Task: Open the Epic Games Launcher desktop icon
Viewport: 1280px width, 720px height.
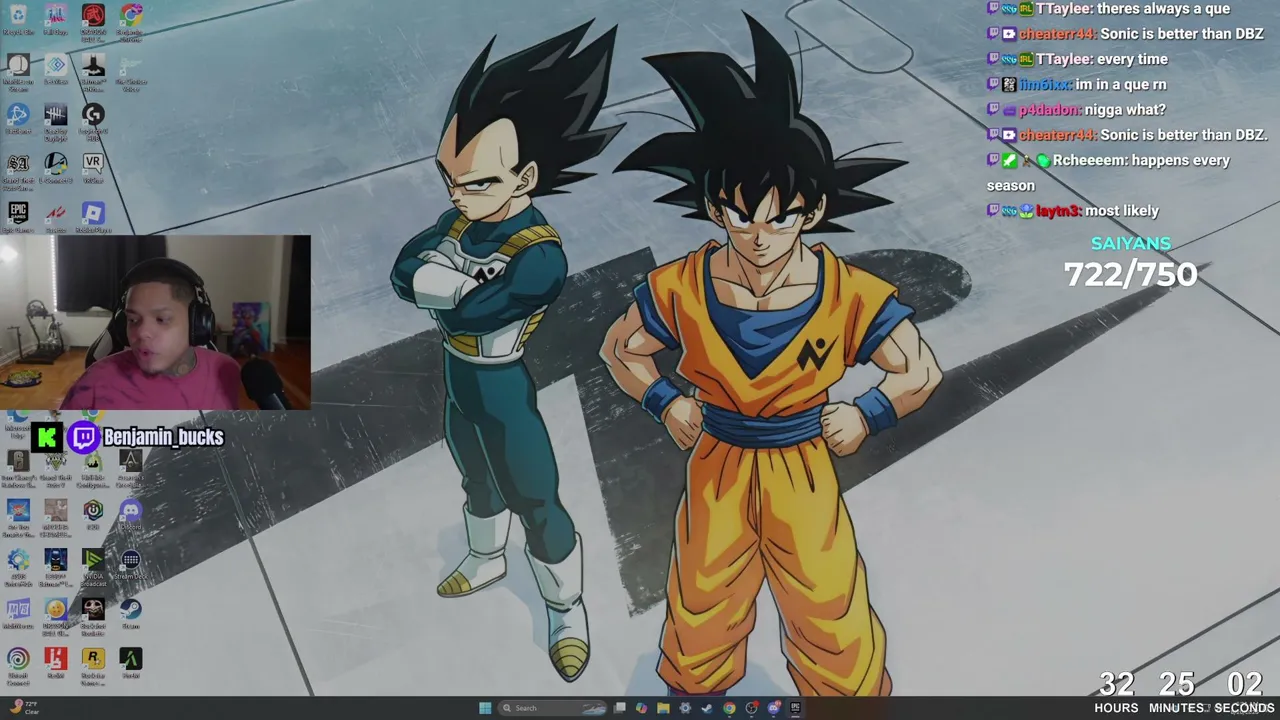Action: (18, 217)
